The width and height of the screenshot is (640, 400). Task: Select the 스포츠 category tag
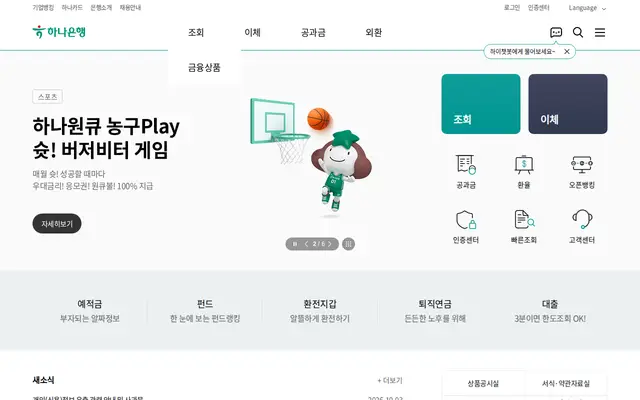(47, 97)
